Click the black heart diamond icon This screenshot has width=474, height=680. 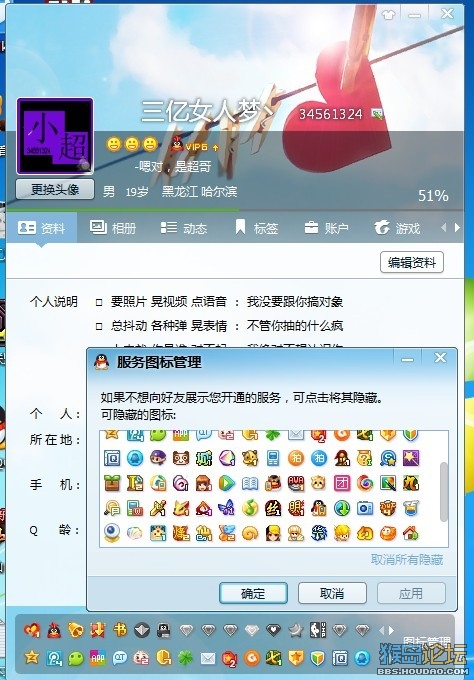pyautogui.click(x=273, y=630)
